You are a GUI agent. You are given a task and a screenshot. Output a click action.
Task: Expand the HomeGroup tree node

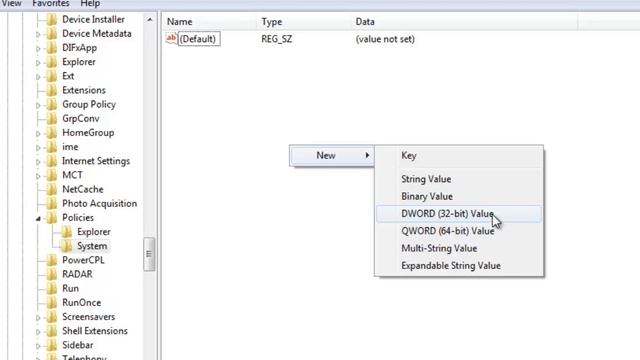point(38,134)
